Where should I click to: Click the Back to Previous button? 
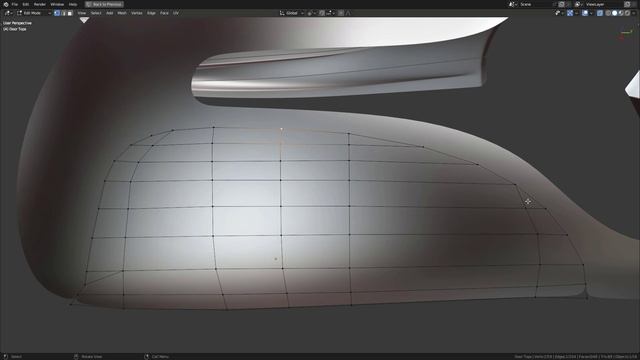click(x=104, y=4)
